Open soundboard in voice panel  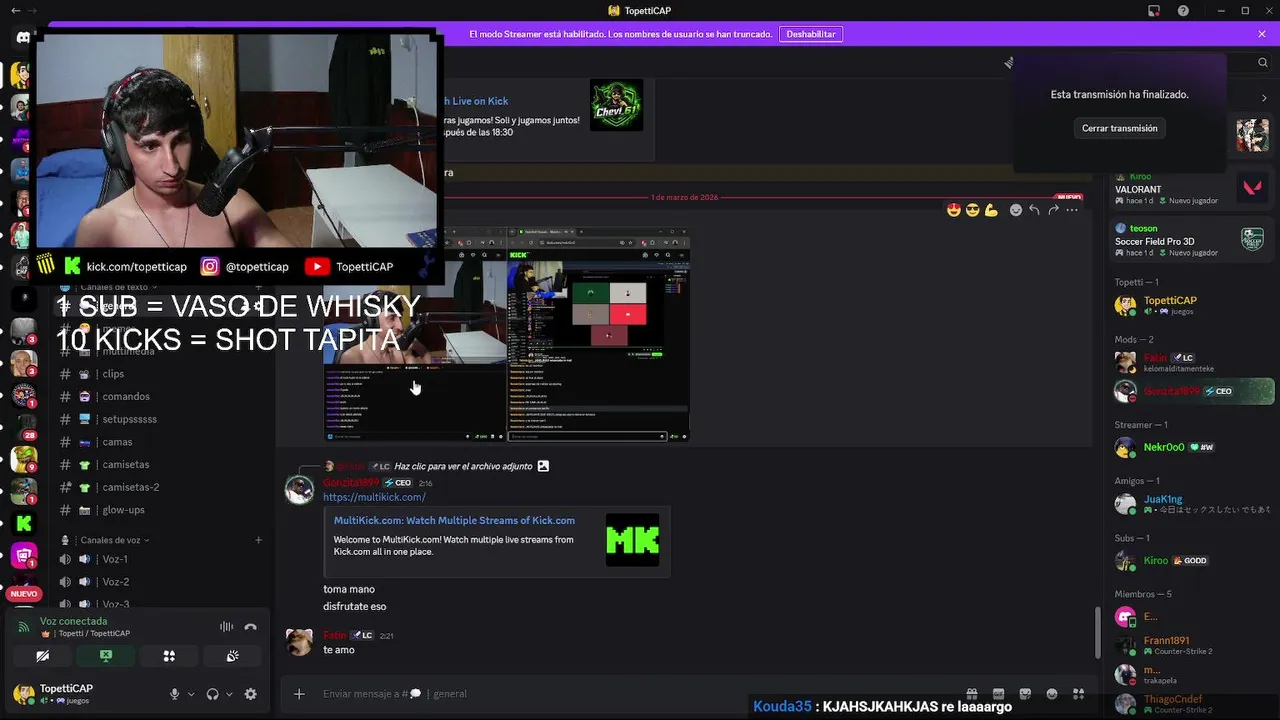[x=232, y=656]
